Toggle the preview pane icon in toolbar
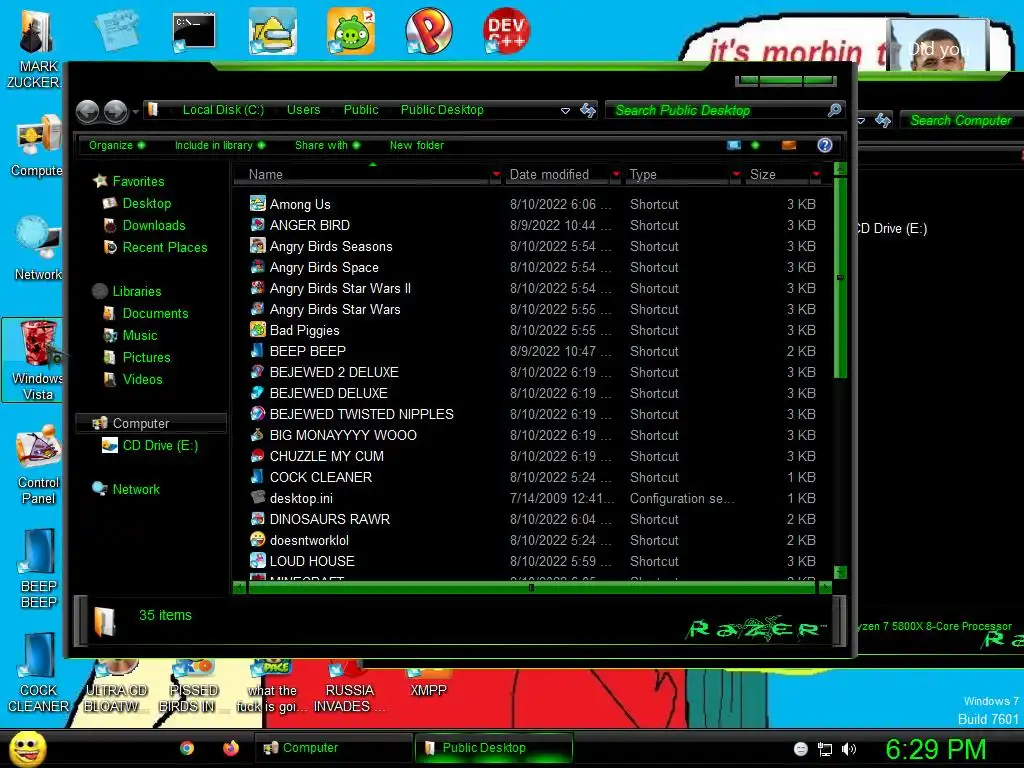Viewport: 1024px width, 768px height. [789, 145]
